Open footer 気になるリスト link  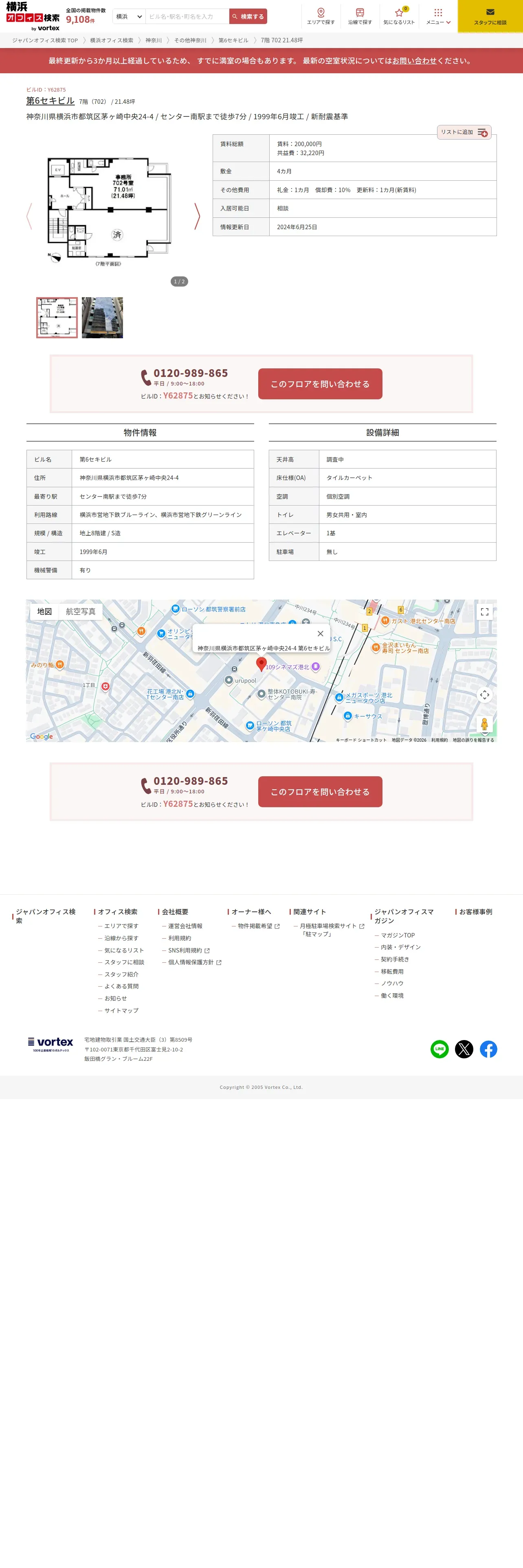point(124,951)
